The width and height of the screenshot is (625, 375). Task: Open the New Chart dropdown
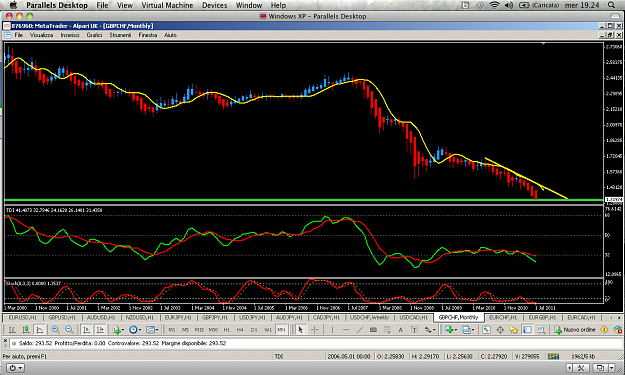[451, 330]
